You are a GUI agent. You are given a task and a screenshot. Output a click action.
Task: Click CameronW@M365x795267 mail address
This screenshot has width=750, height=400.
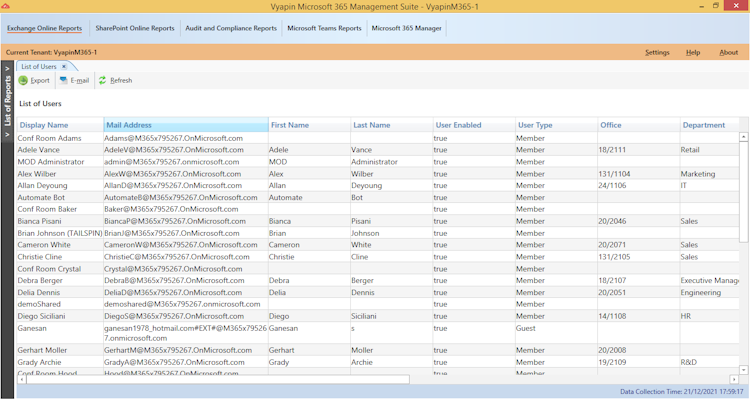(181, 244)
